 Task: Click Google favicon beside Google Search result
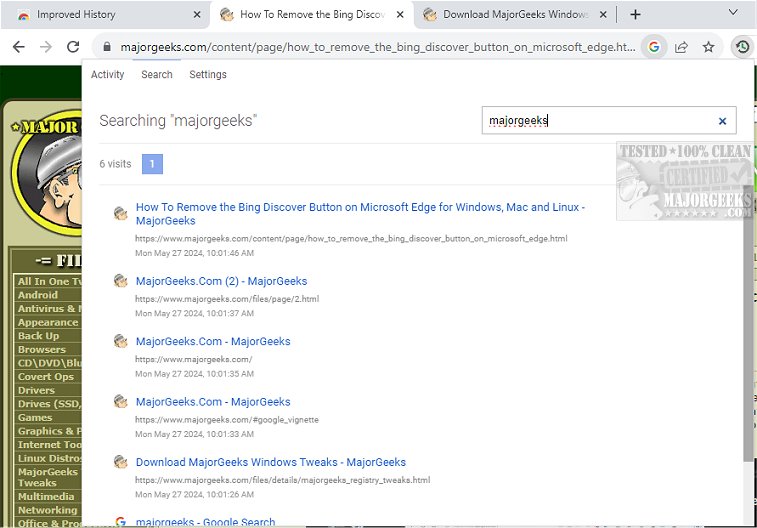click(x=120, y=522)
